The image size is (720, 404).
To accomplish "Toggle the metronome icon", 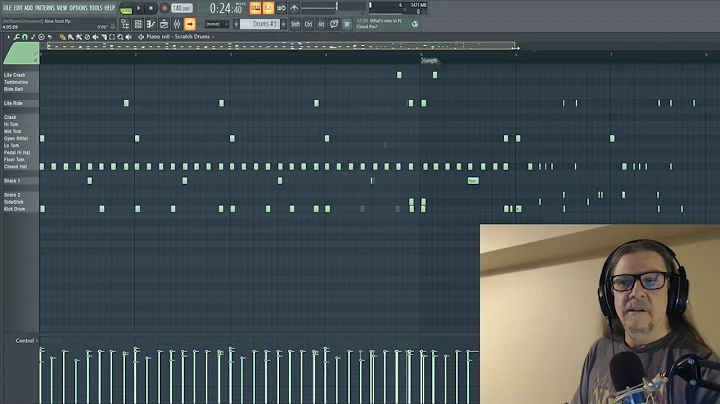I will click(294, 8).
